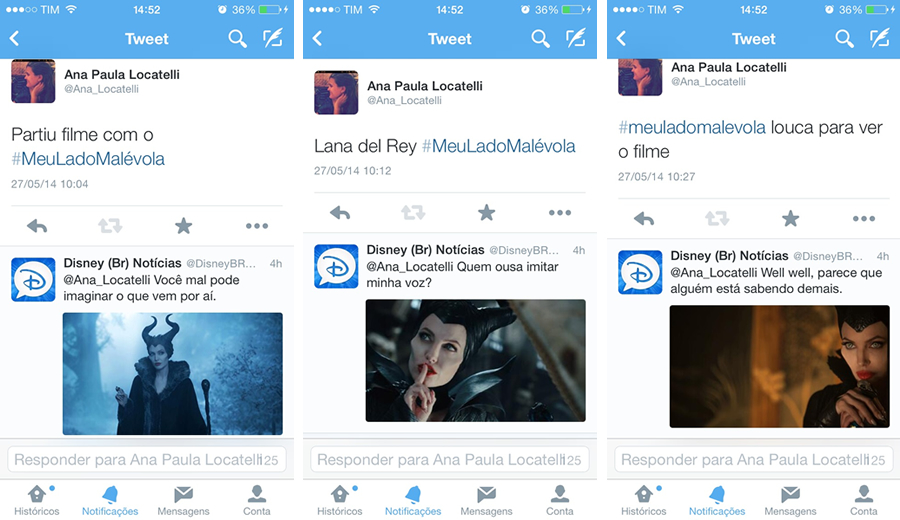Open Disney avatar beside 'Quem ousa imitar' reply

(x=336, y=266)
